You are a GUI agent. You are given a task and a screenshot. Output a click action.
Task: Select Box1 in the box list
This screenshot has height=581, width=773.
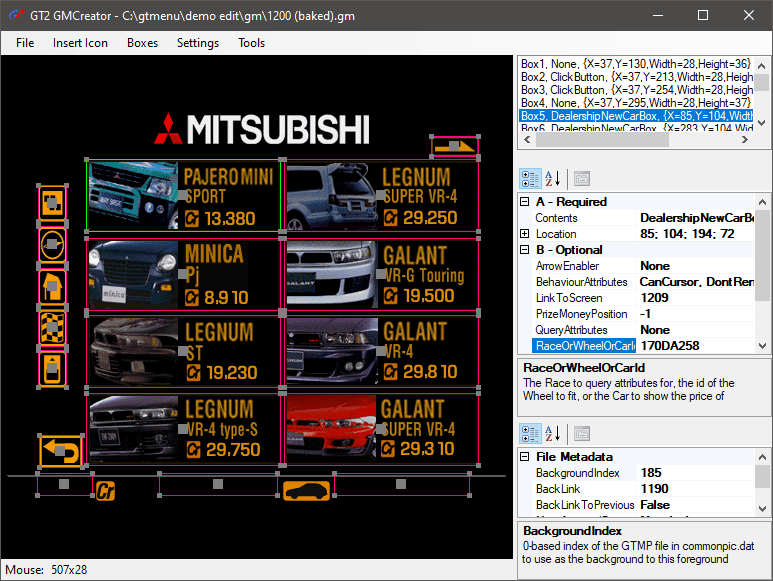coord(636,64)
